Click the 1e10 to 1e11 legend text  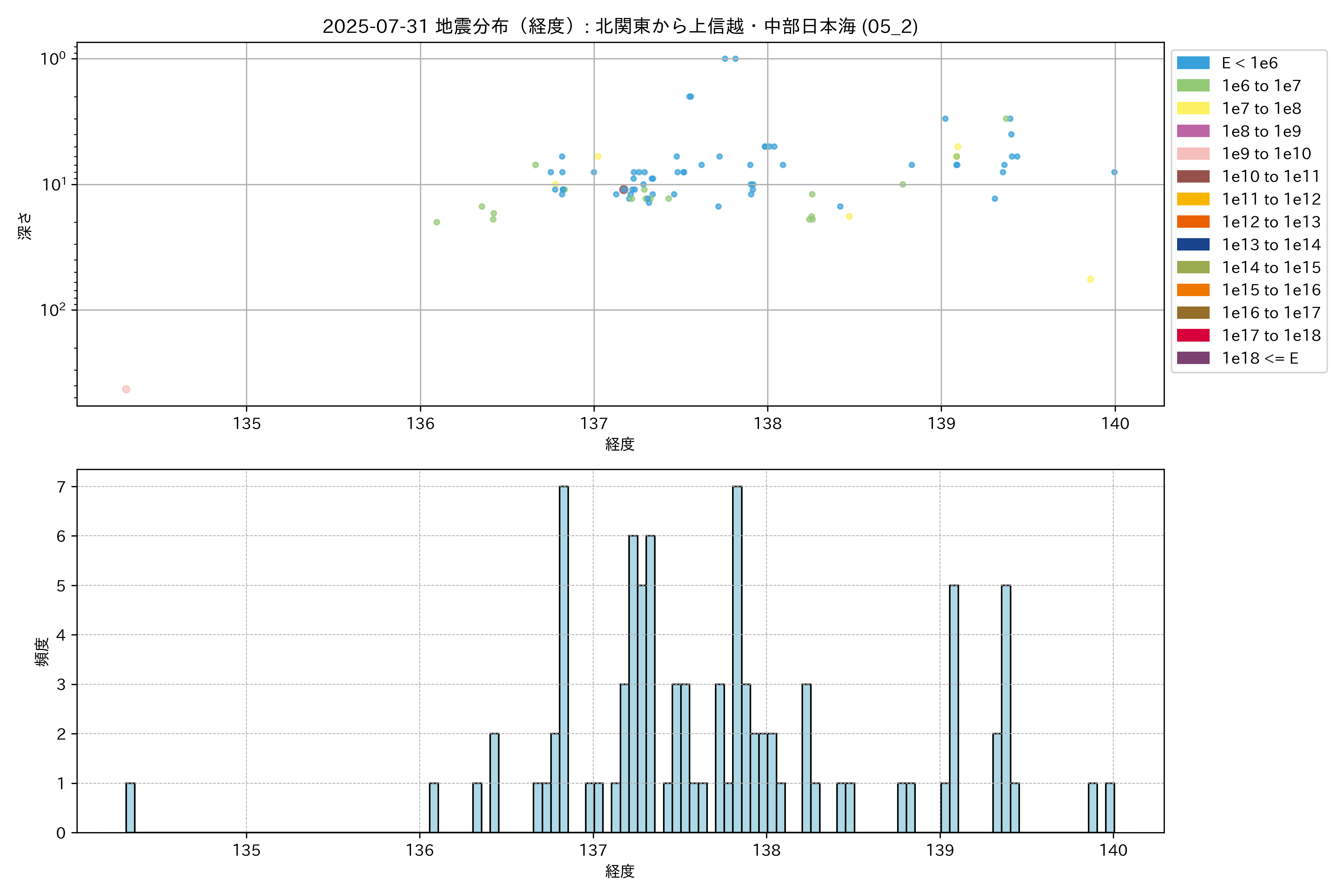point(1271,177)
